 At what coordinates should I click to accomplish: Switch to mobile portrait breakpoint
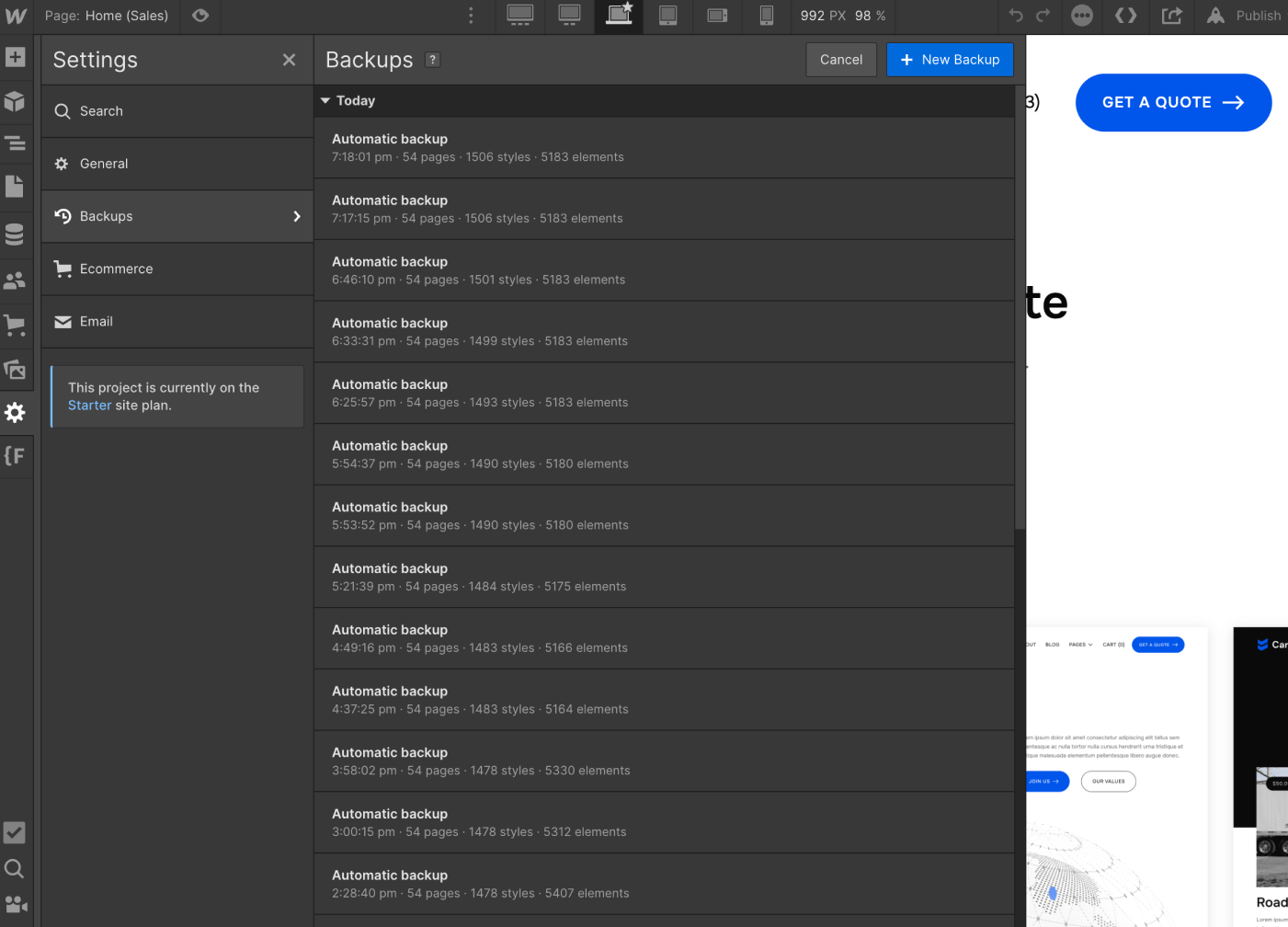pos(767,16)
